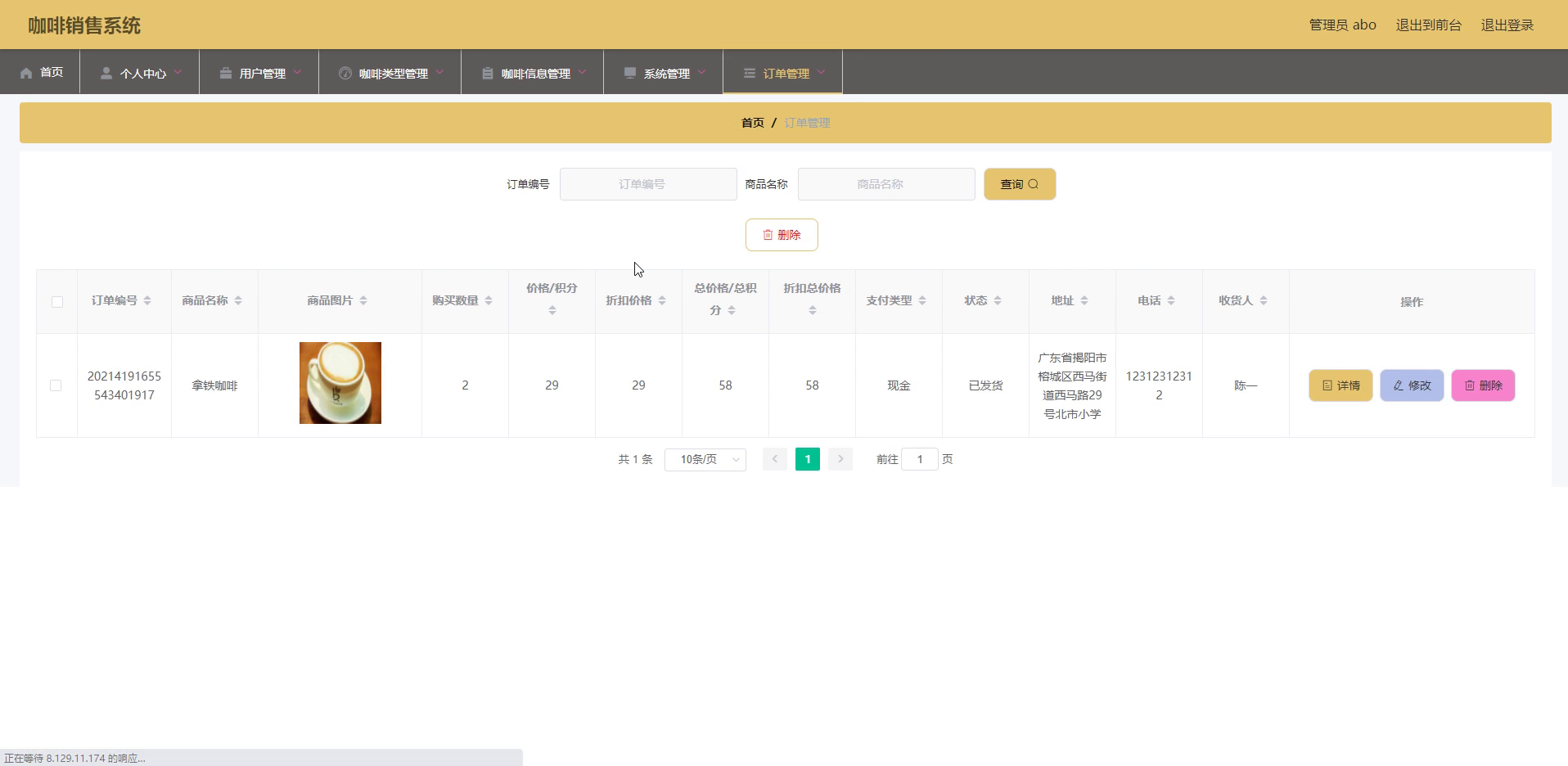Click the list icon beside 订单管理

point(750,73)
